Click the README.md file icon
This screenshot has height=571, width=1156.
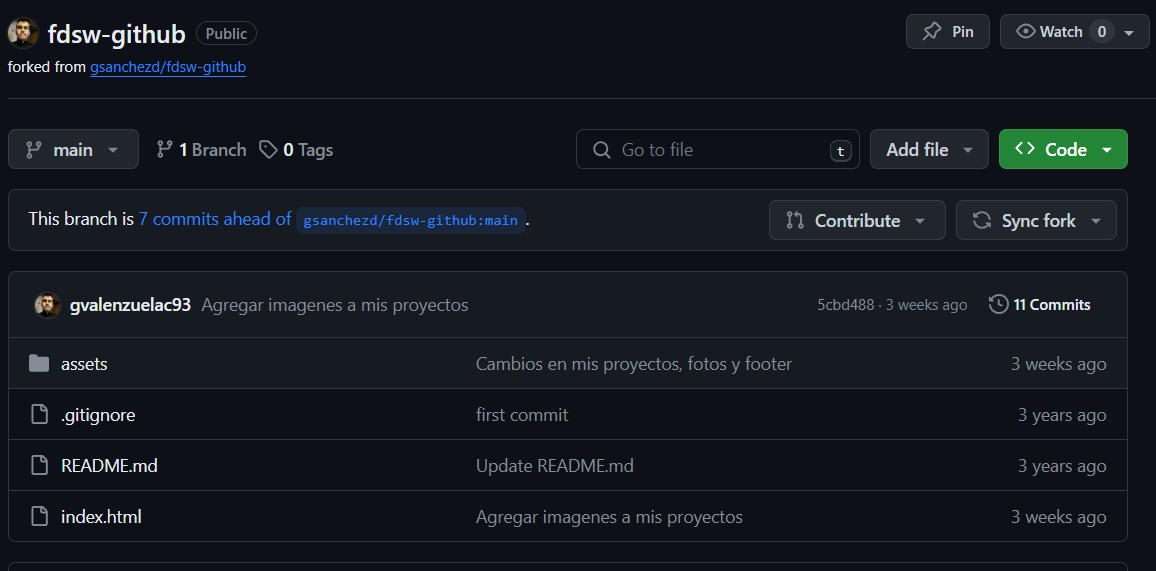click(39, 466)
